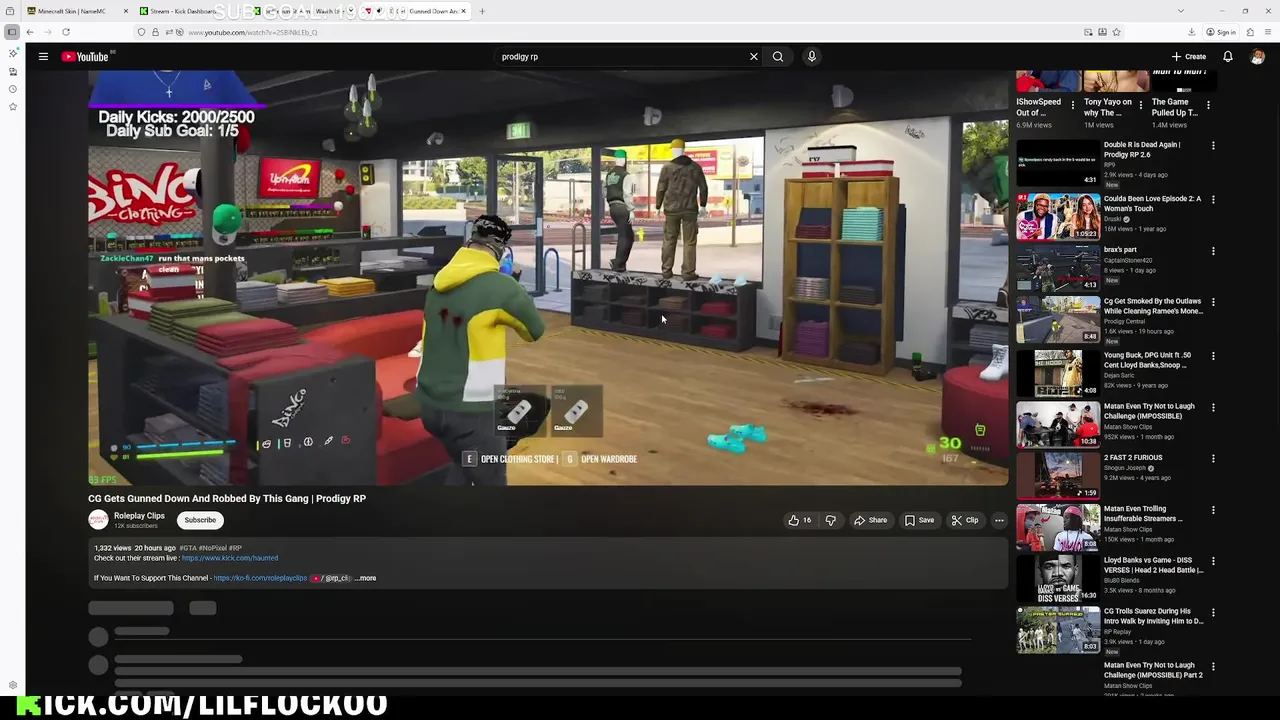This screenshot has height=720, width=1280.
Task: Open options for '2 FAST 2 FURIOUS'
Action: (1213, 459)
